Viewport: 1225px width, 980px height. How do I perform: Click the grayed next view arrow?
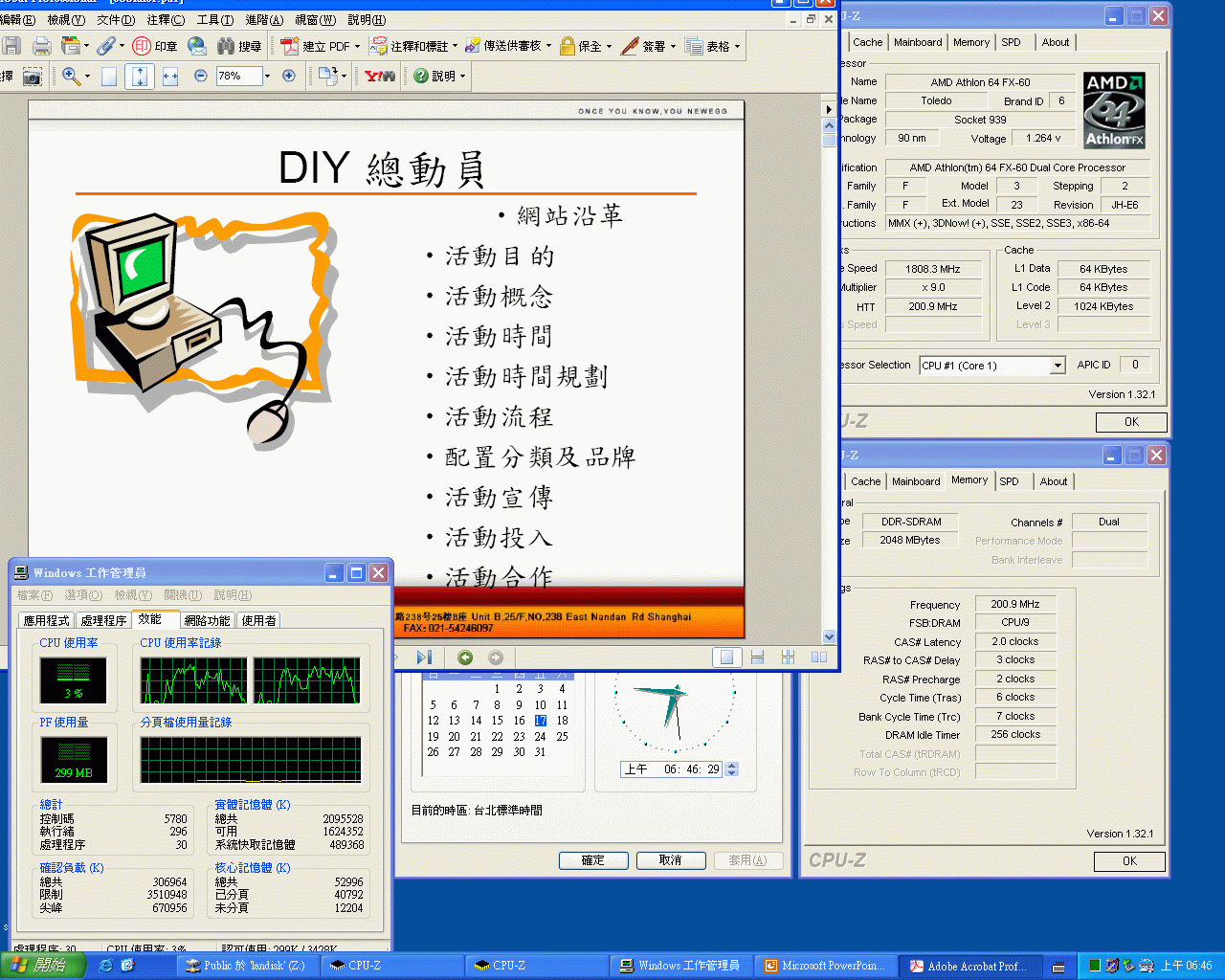click(x=496, y=657)
